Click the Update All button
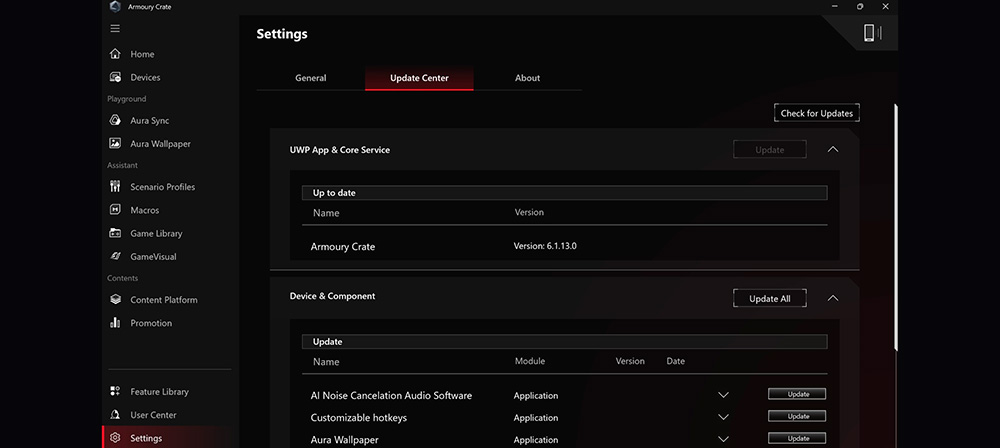Screen dimensions: 1000x448 pyautogui.click(x=770, y=299)
